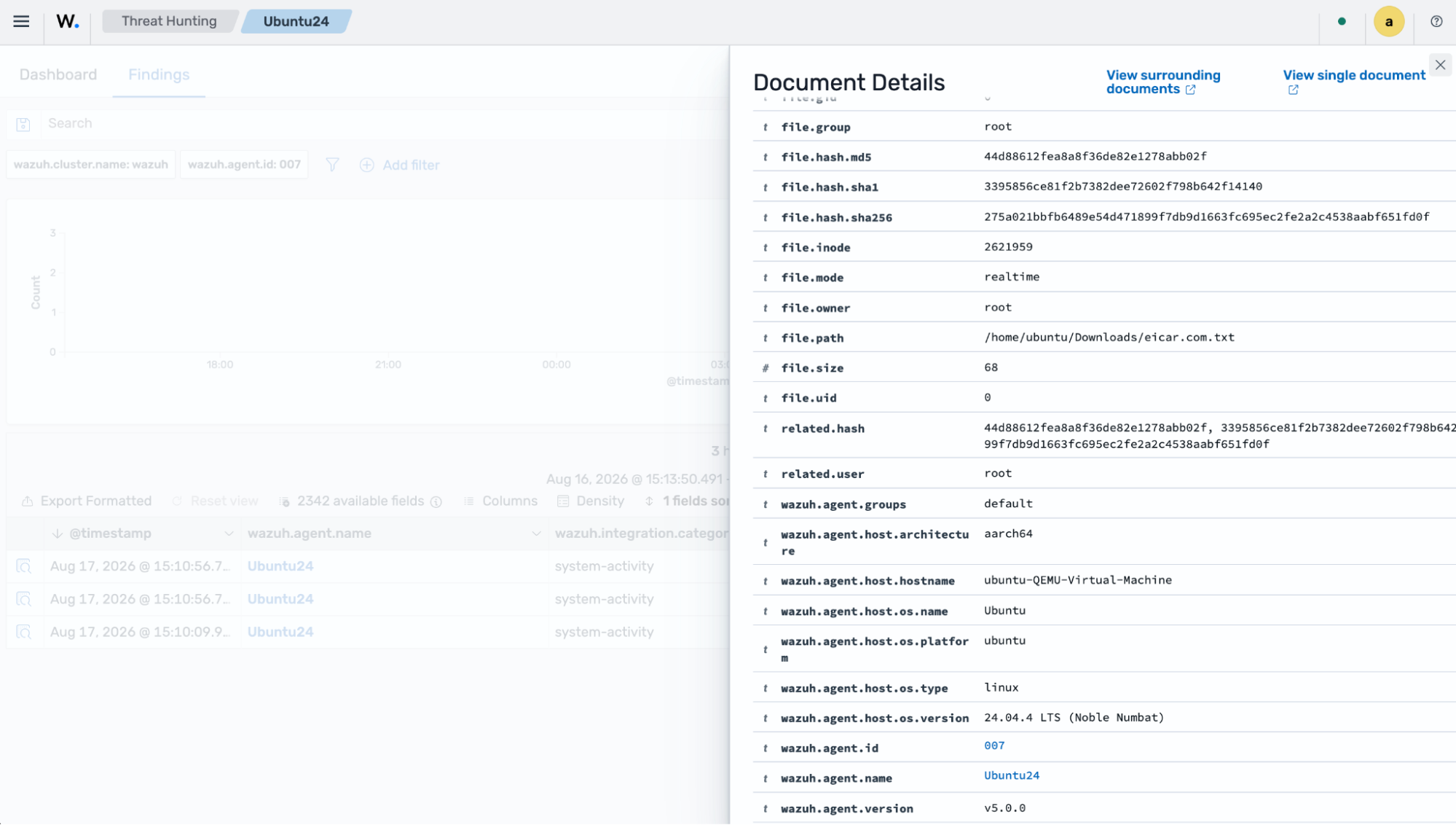Click wazuh.agent.groups field type icon
The image size is (1456, 825).
(x=765, y=504)
